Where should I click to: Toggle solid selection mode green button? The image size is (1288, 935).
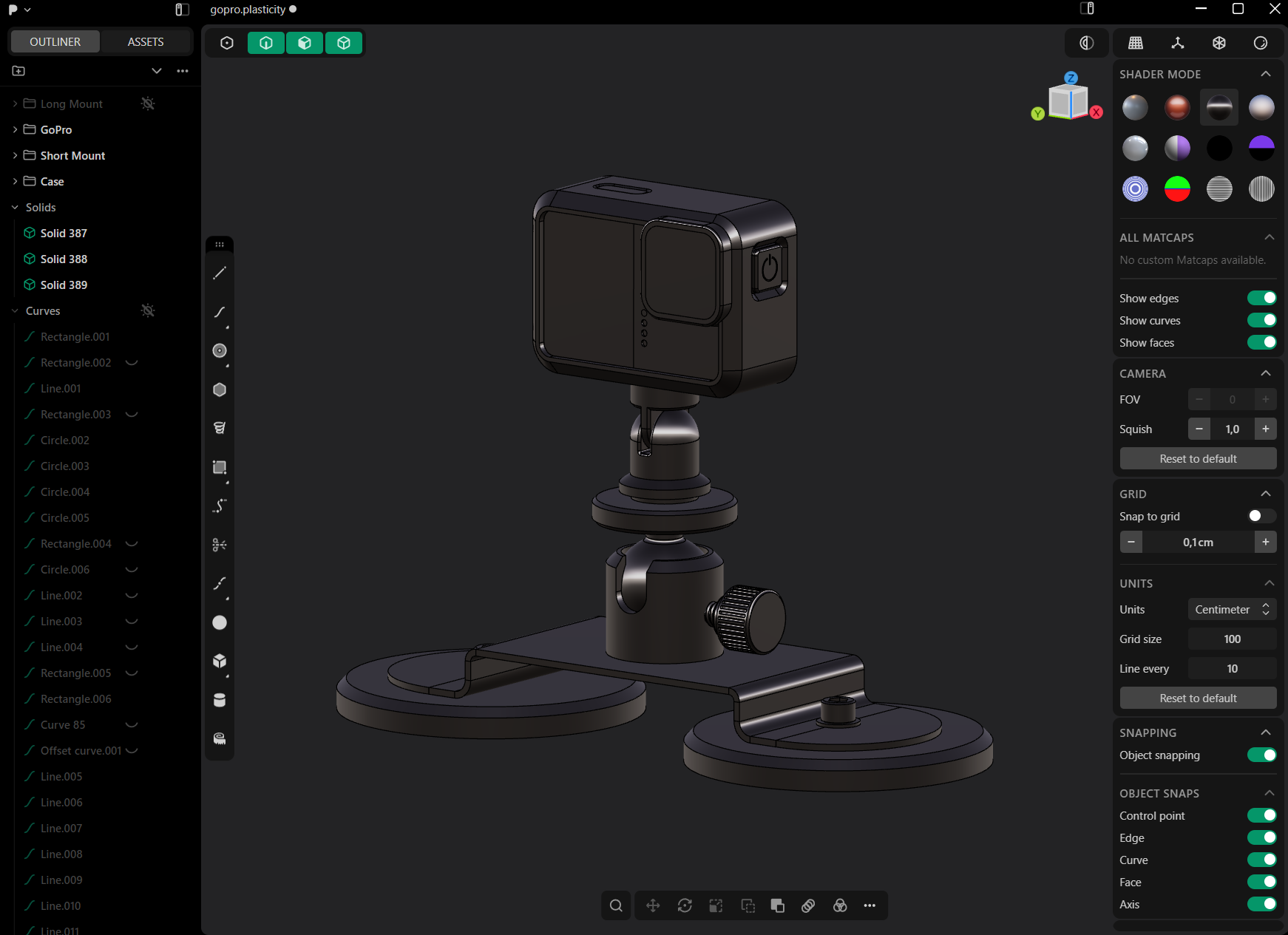(344, 43)
